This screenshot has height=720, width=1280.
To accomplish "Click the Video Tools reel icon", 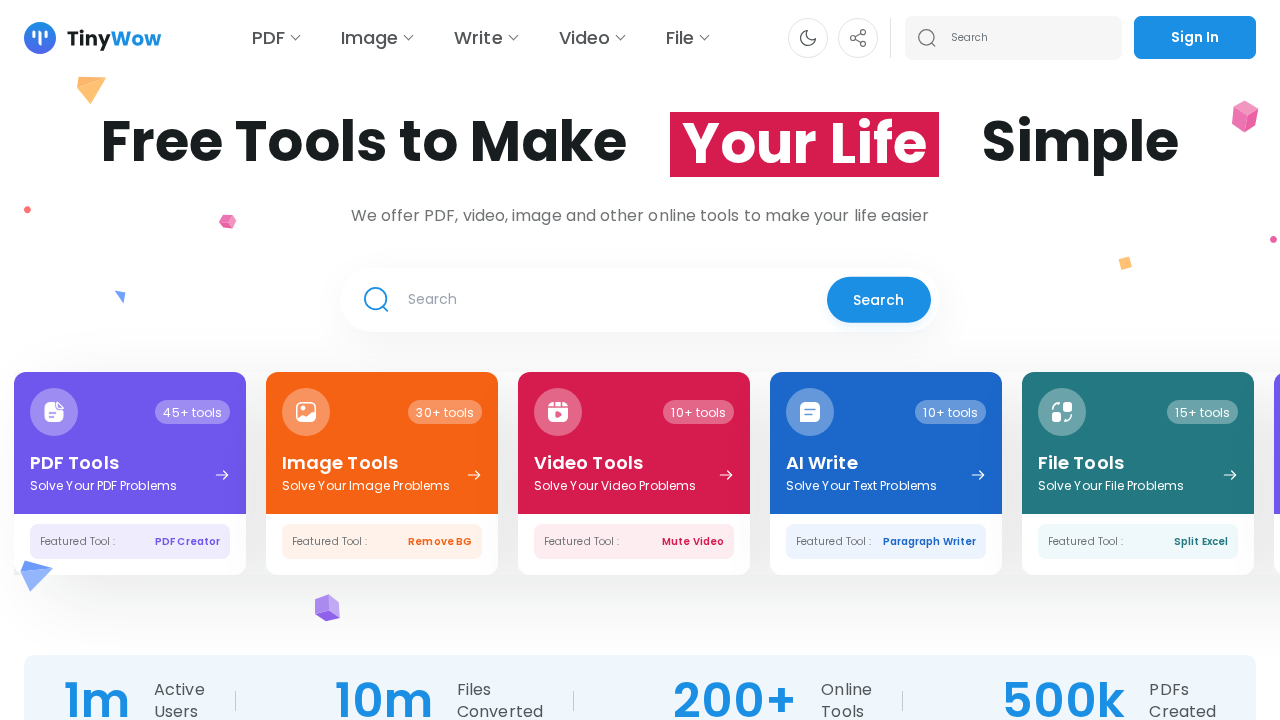I will pyautogui.click(x=558, y=412).
